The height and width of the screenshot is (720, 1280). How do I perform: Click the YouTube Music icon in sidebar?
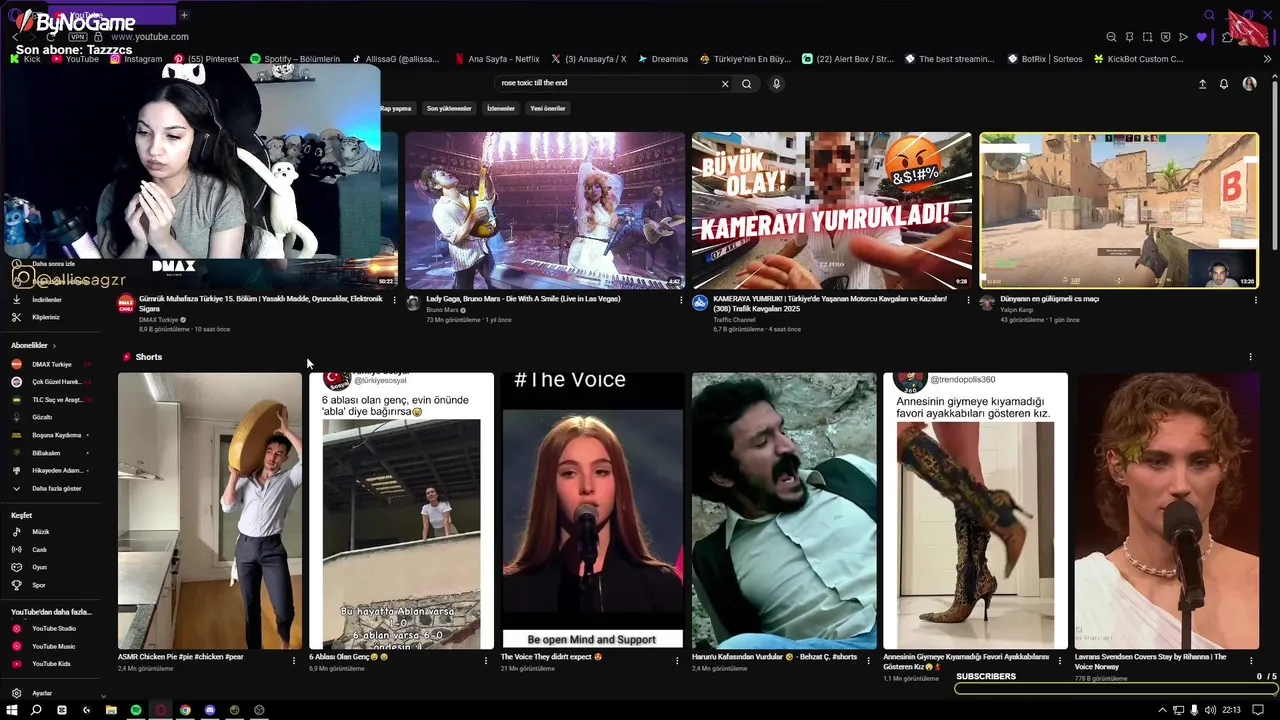(16, 646)
